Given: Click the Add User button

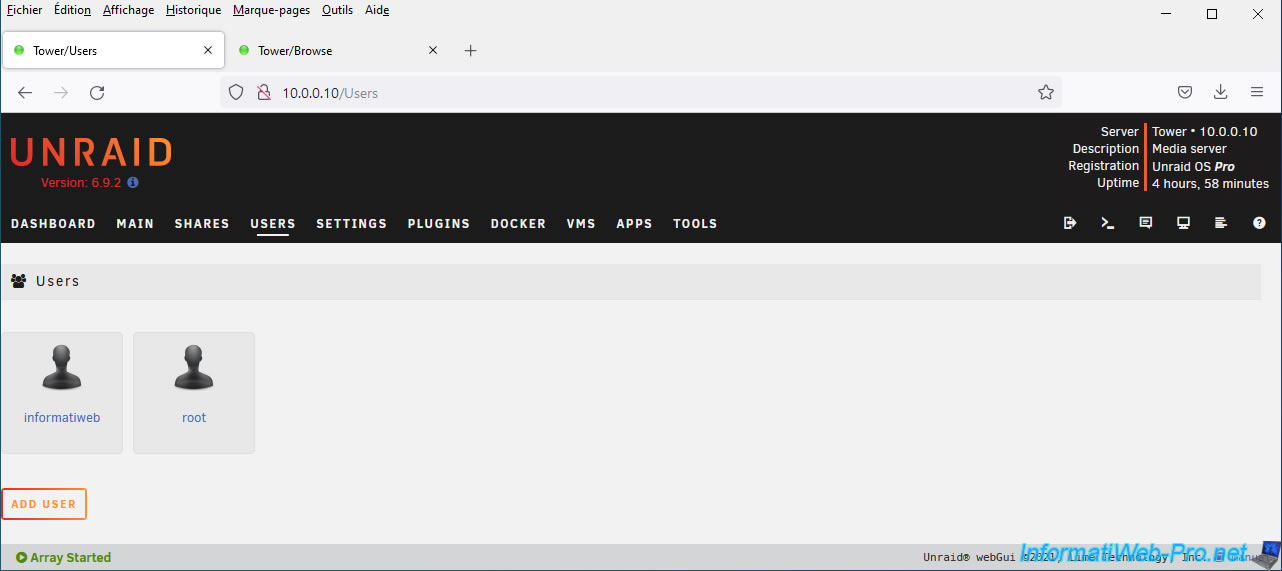Looking at the screenshot, I should pos(44,504).
